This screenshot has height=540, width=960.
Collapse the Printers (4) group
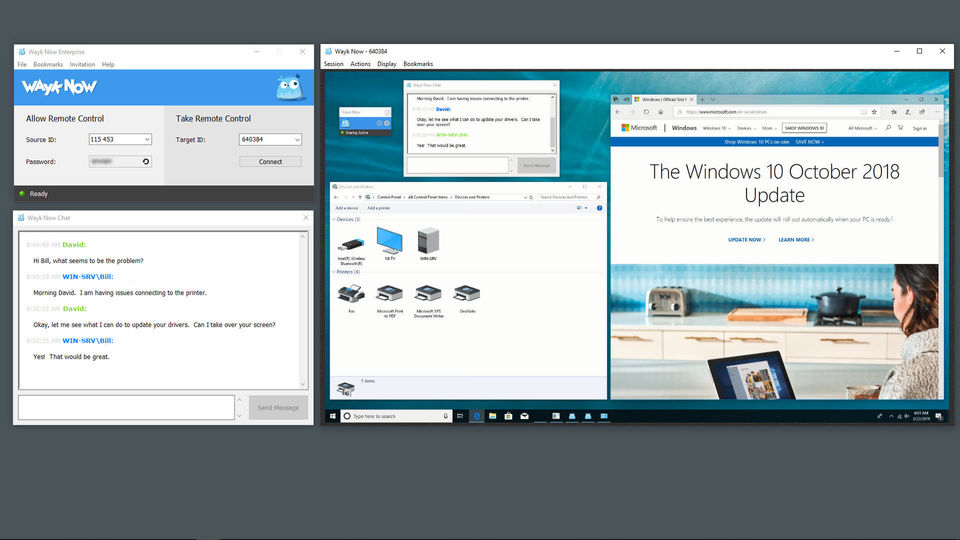(334, 272)
